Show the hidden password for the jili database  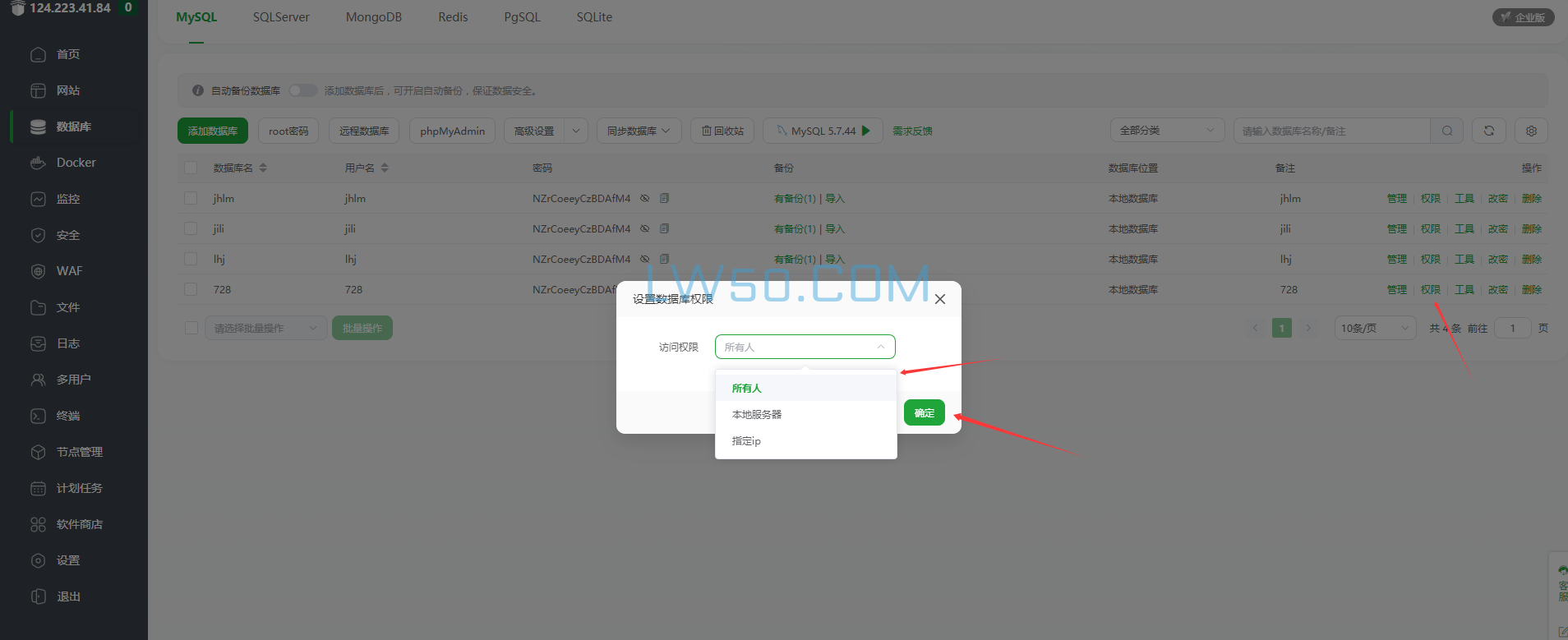pyautogui.click(x=645, y=228)
